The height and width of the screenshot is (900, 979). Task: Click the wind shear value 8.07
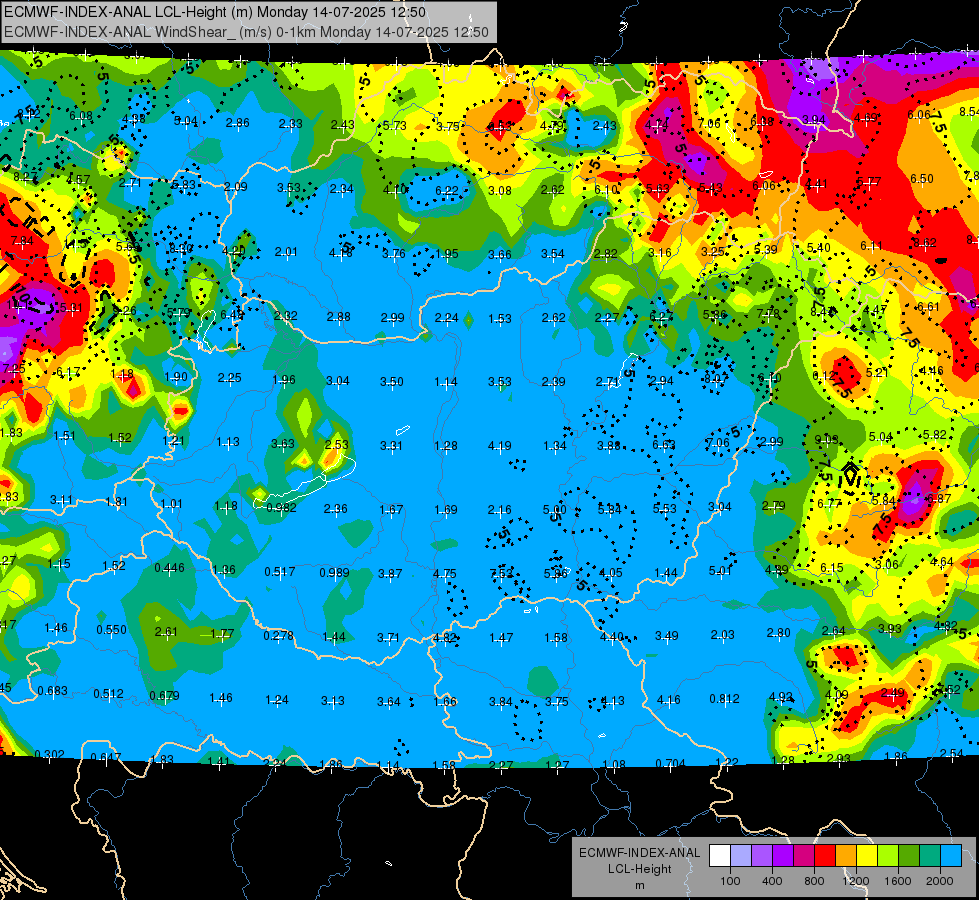coord(716,378)
